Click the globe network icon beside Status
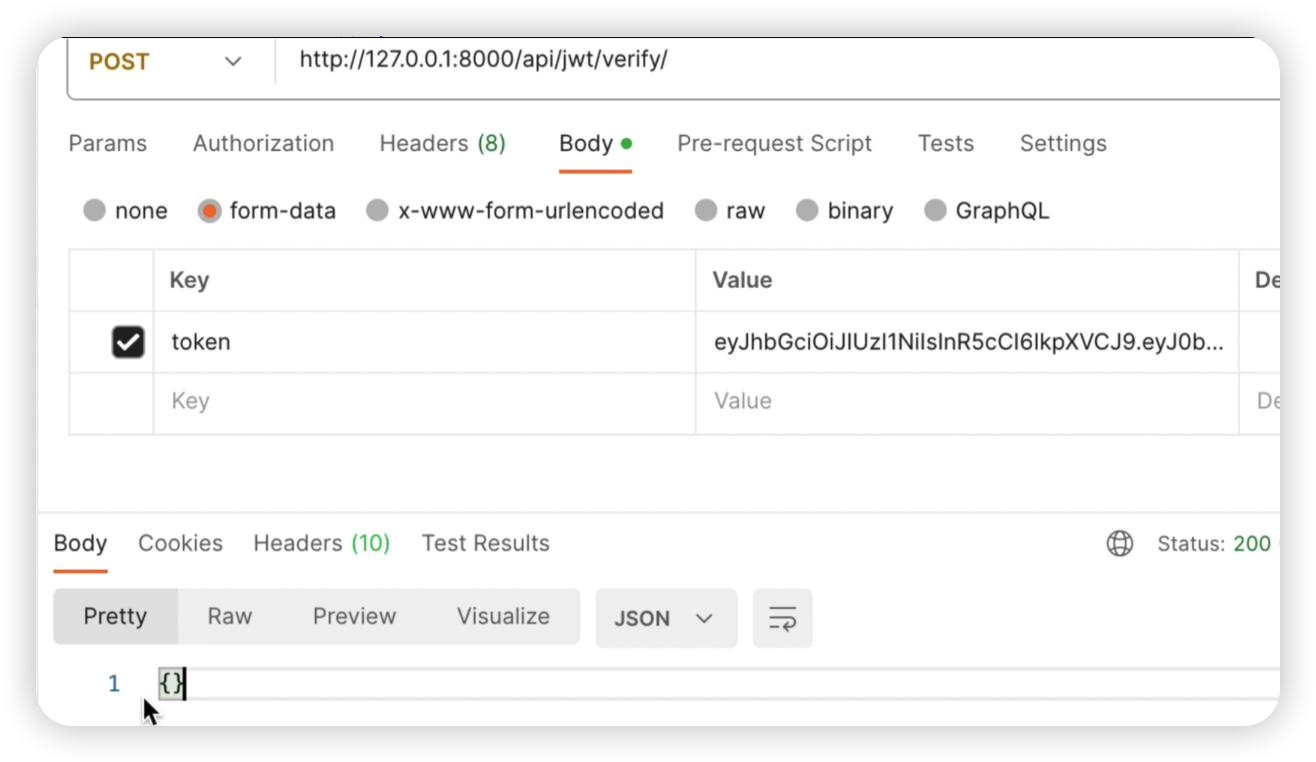Viewport: 1316px width, 762px height. tap(1119, 544)
